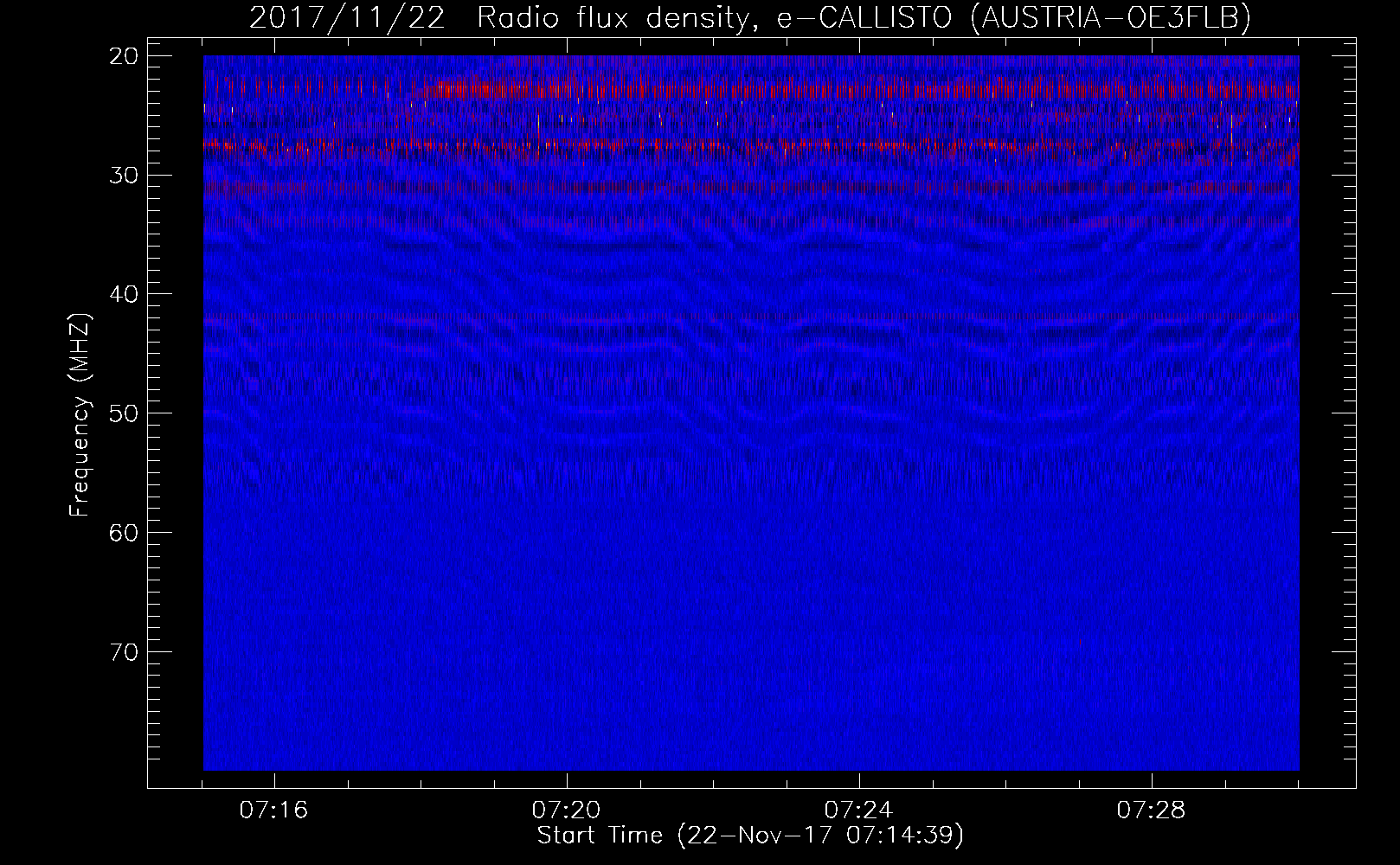Screen dimensions: 1400x865
Task: Click the 30 frequency tick label
Action: click(124, 175)
